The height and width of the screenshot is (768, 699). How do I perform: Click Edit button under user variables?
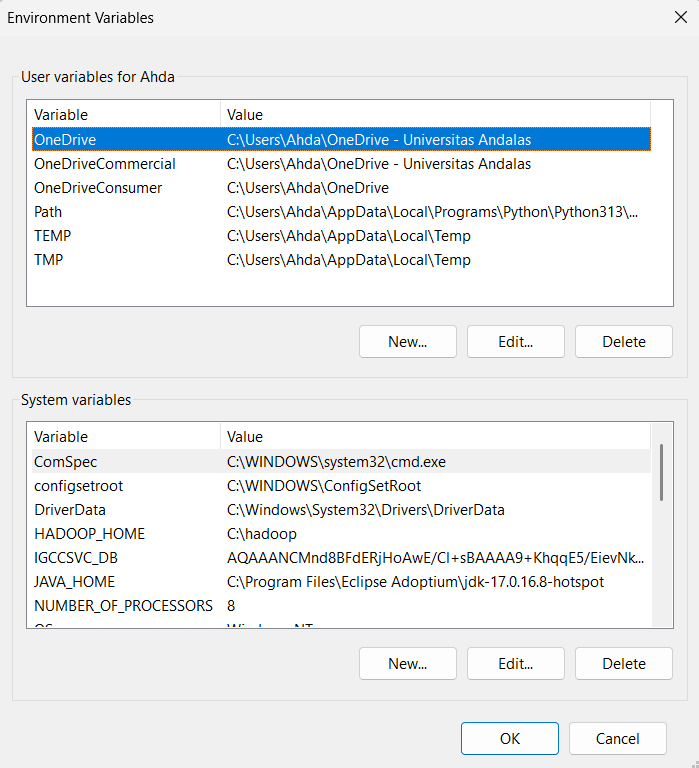pos(515,342)
